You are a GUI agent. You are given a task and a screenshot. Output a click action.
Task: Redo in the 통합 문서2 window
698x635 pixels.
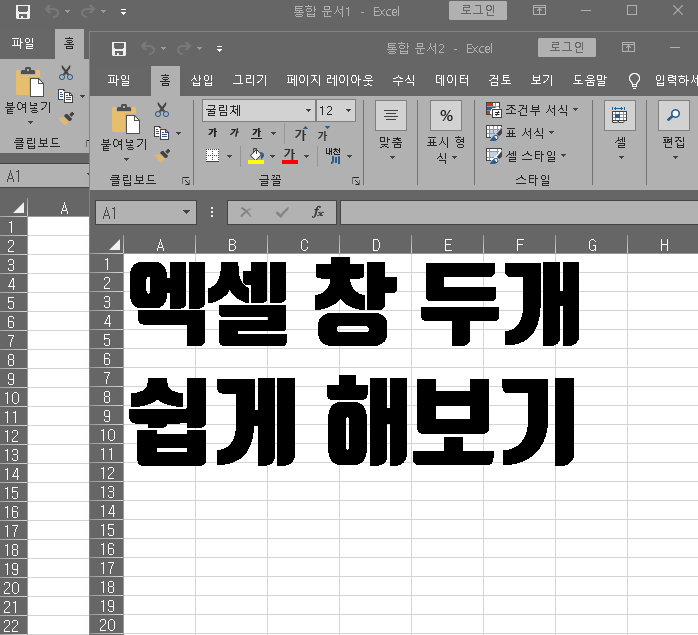click(184, 48)
